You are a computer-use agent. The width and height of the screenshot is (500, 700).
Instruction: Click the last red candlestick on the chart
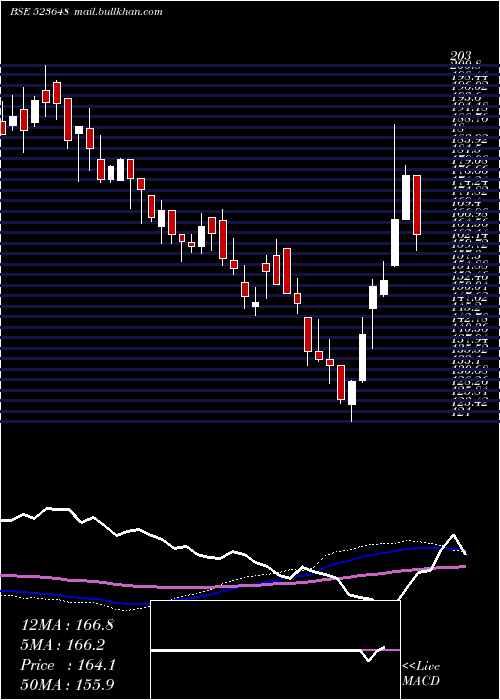[x=417, y=205]
